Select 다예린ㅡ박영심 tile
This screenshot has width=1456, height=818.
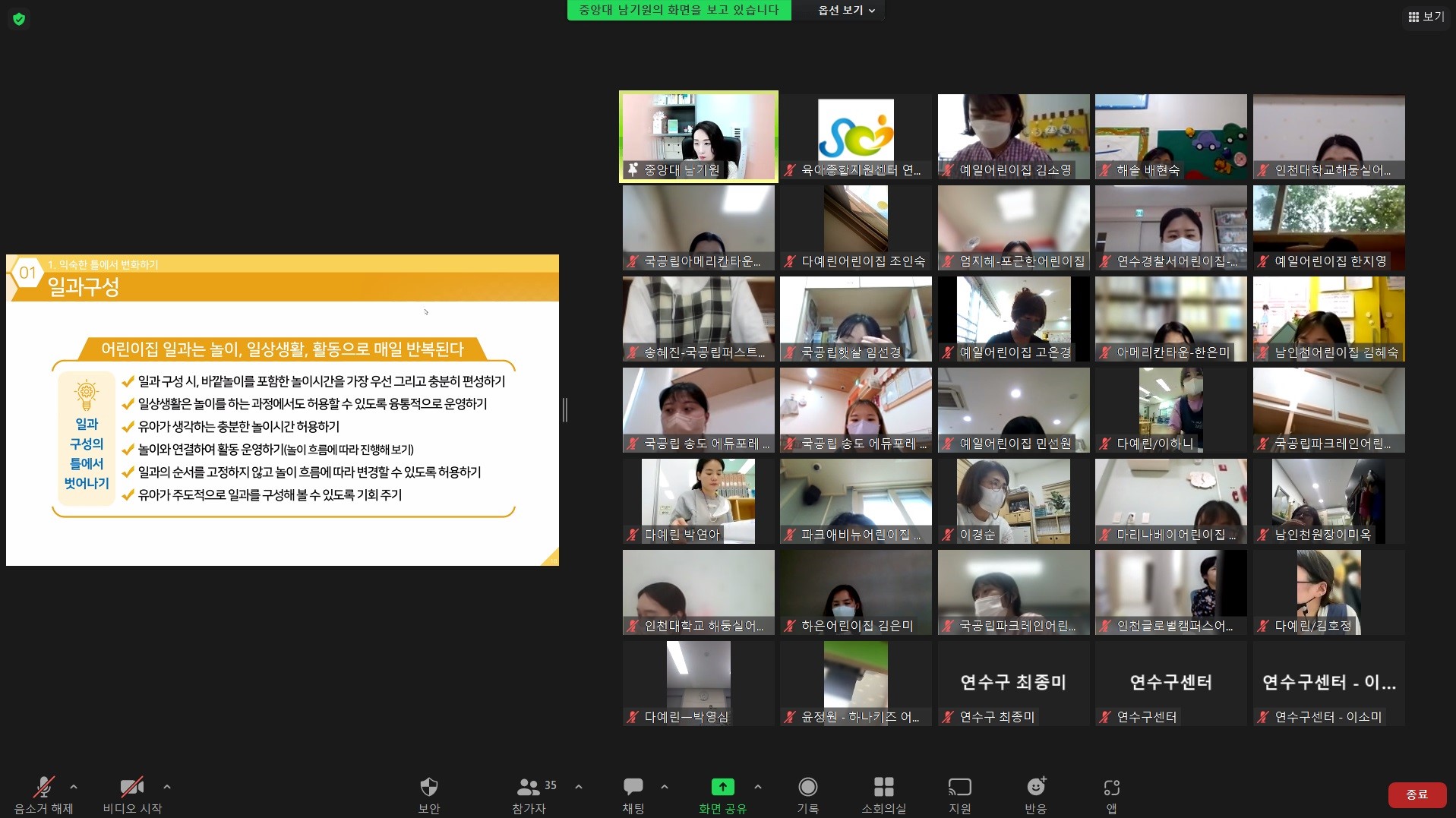tap(699, 684)
